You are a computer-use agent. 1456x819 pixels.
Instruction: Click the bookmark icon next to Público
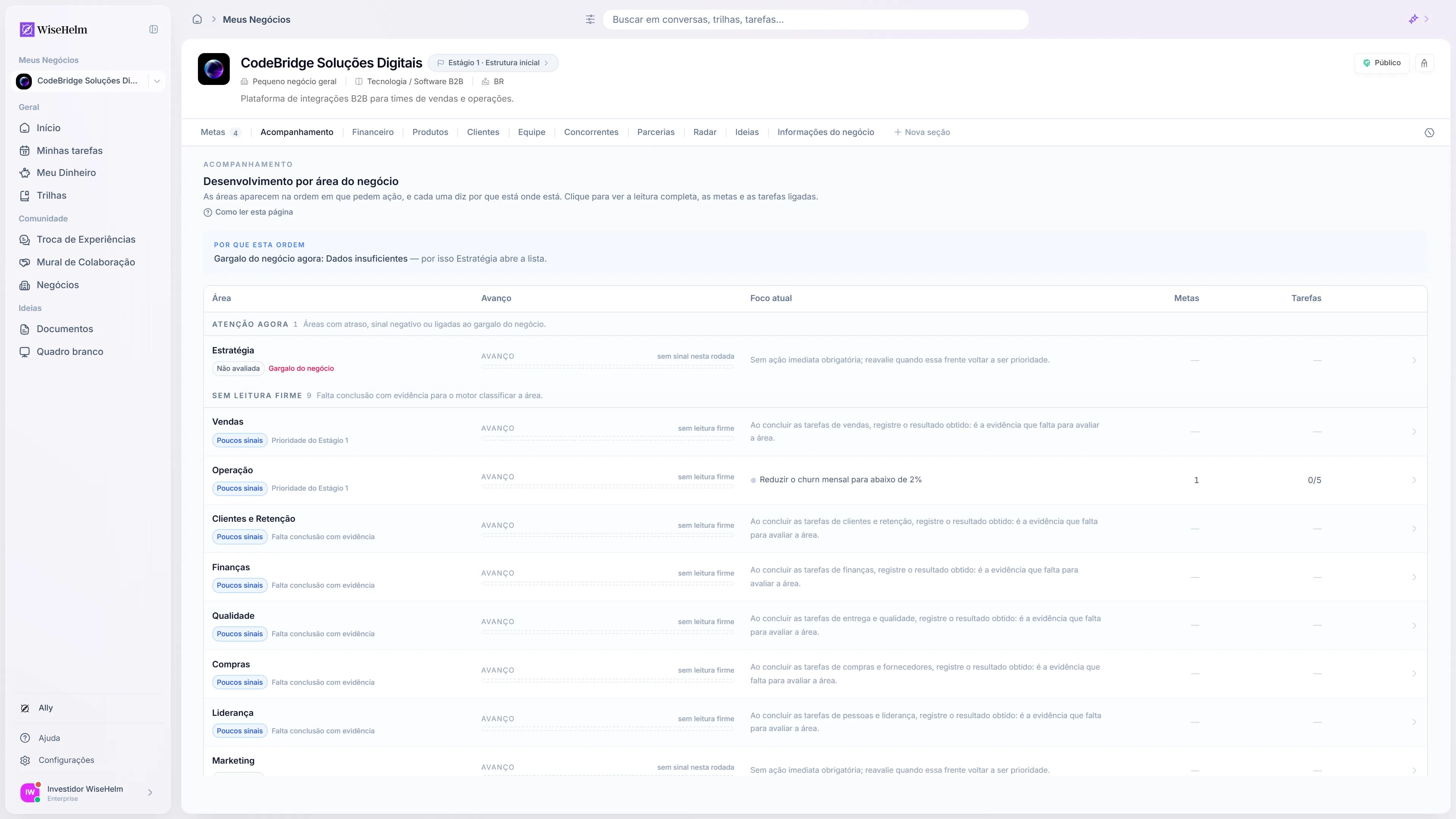coord(1425,63)
